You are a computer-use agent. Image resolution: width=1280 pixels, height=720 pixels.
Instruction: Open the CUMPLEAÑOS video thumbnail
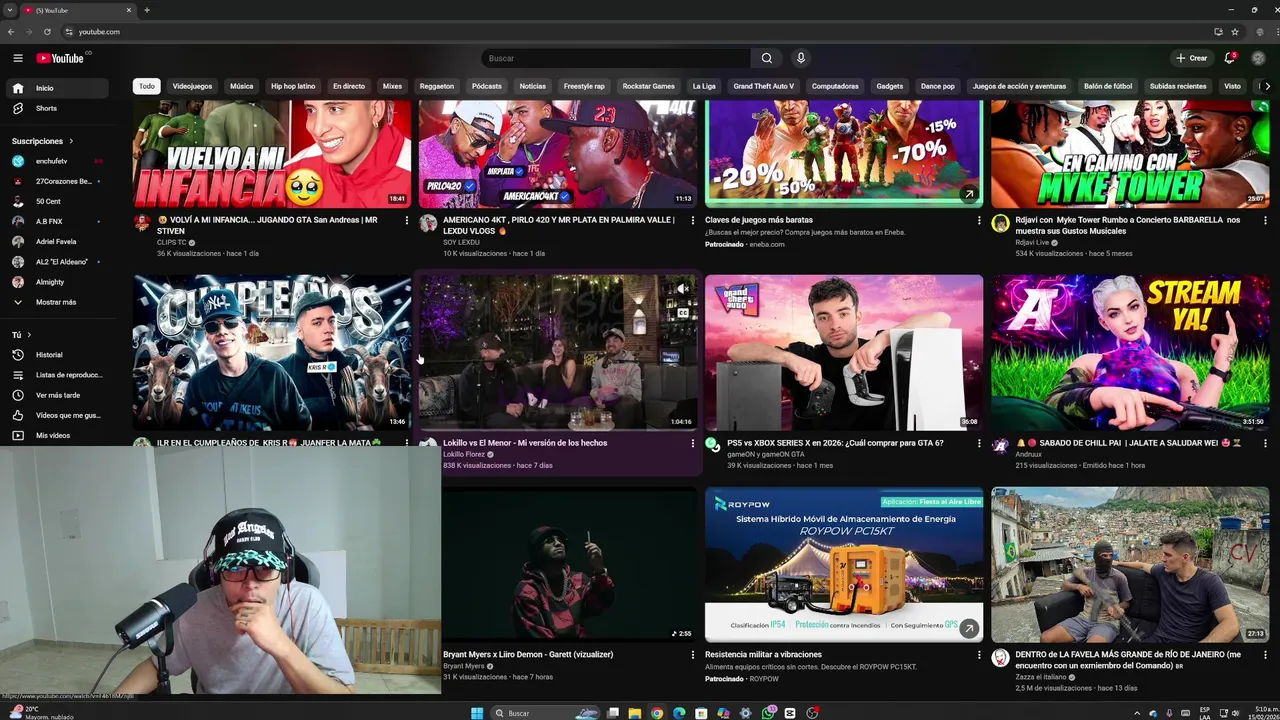[272, 353]
